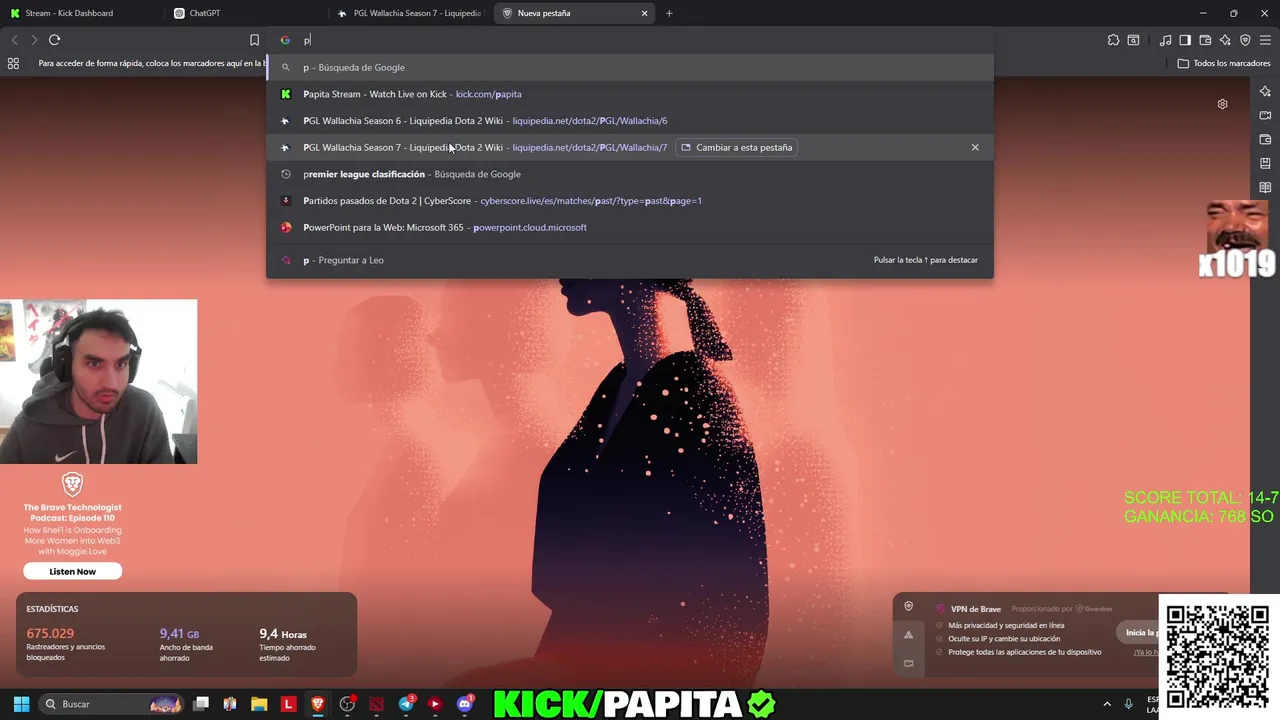Image resolution: width=1280 pixels, height=720 pixels.
Task: Click 'Cambiar a esta pestaña' button
Action: click(736, 147)
